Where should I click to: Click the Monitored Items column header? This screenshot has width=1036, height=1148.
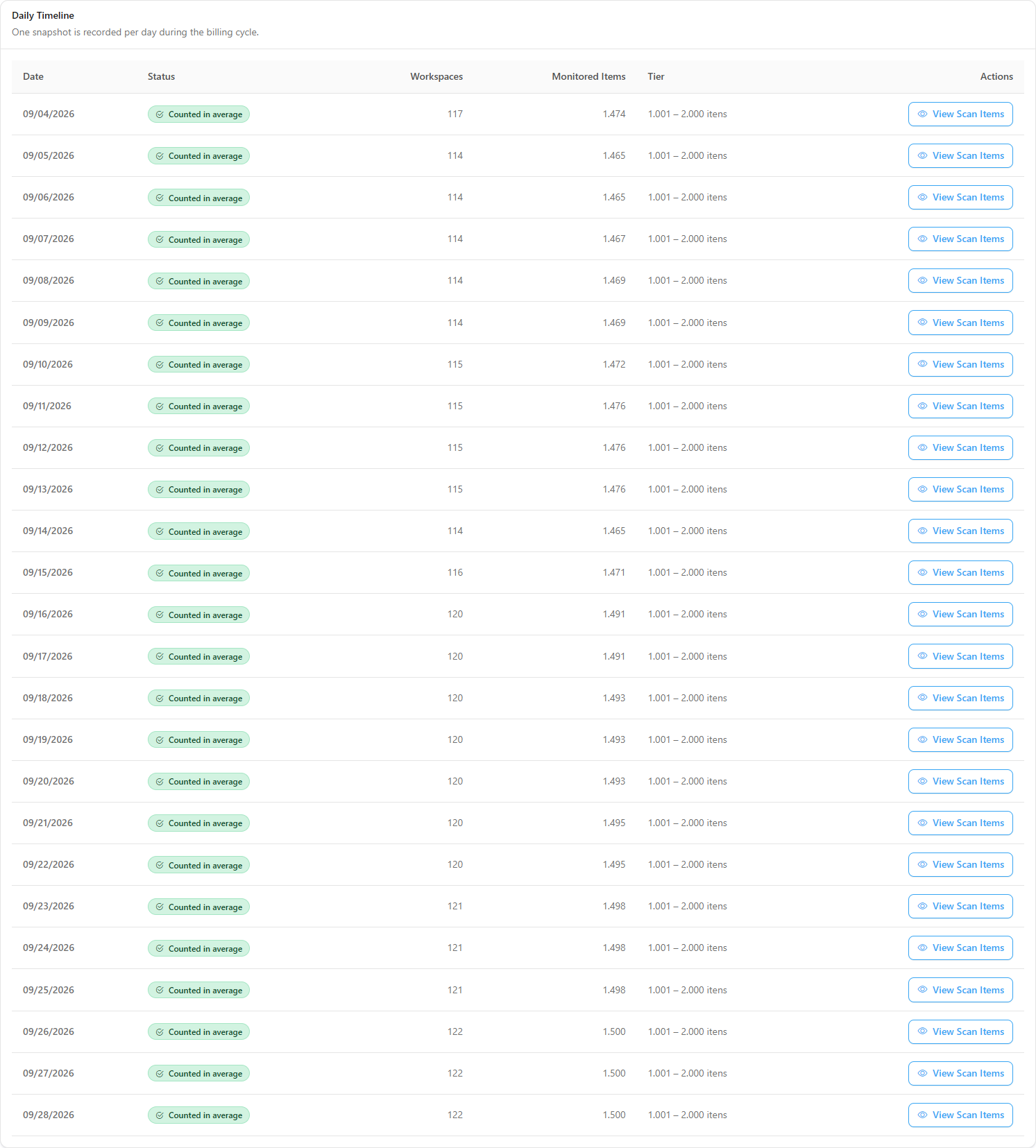click(588, 76)
